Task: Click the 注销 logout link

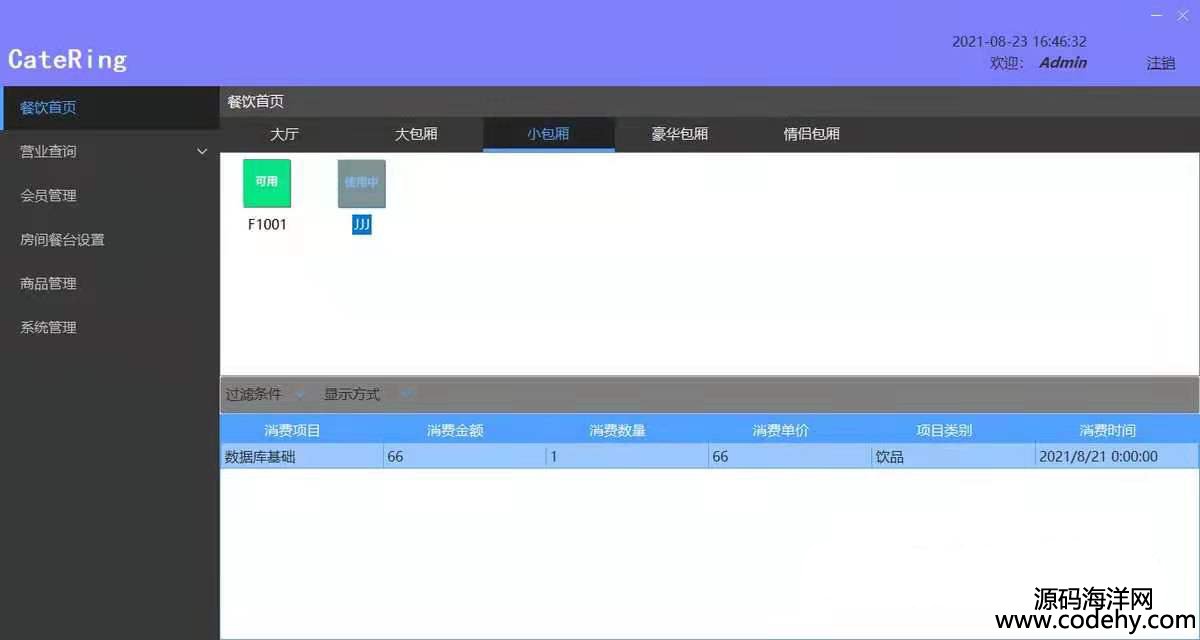Action: tap(1161, 63)
